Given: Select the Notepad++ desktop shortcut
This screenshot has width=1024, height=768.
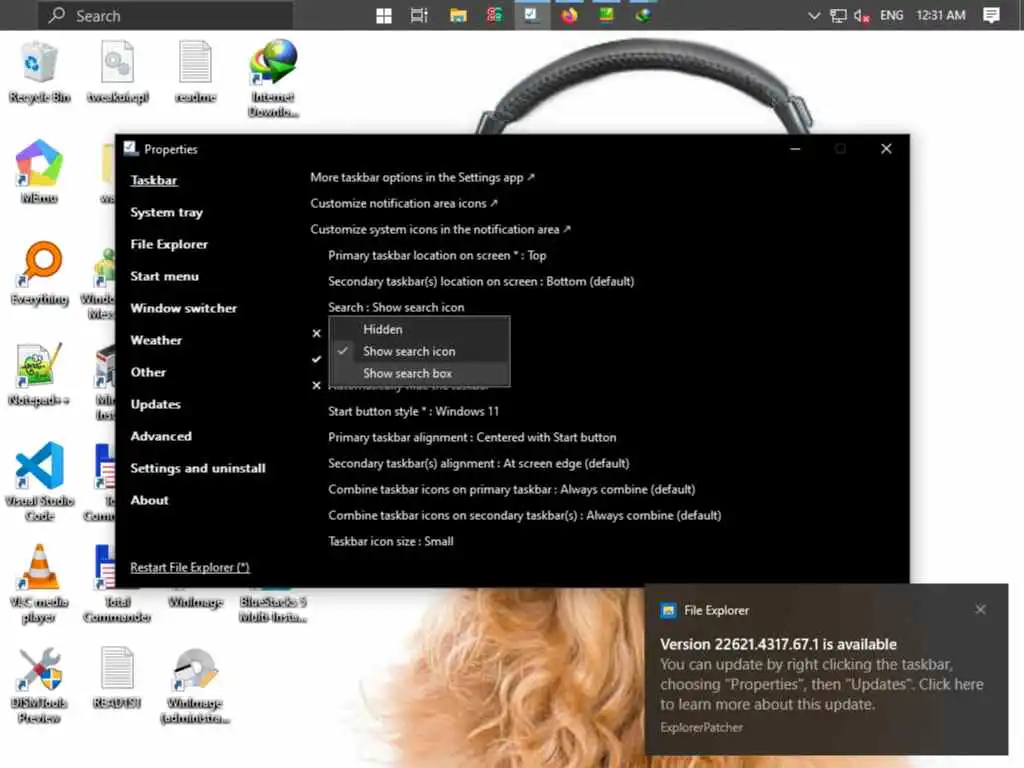Looking at the screenshot, I should point(39,374).
